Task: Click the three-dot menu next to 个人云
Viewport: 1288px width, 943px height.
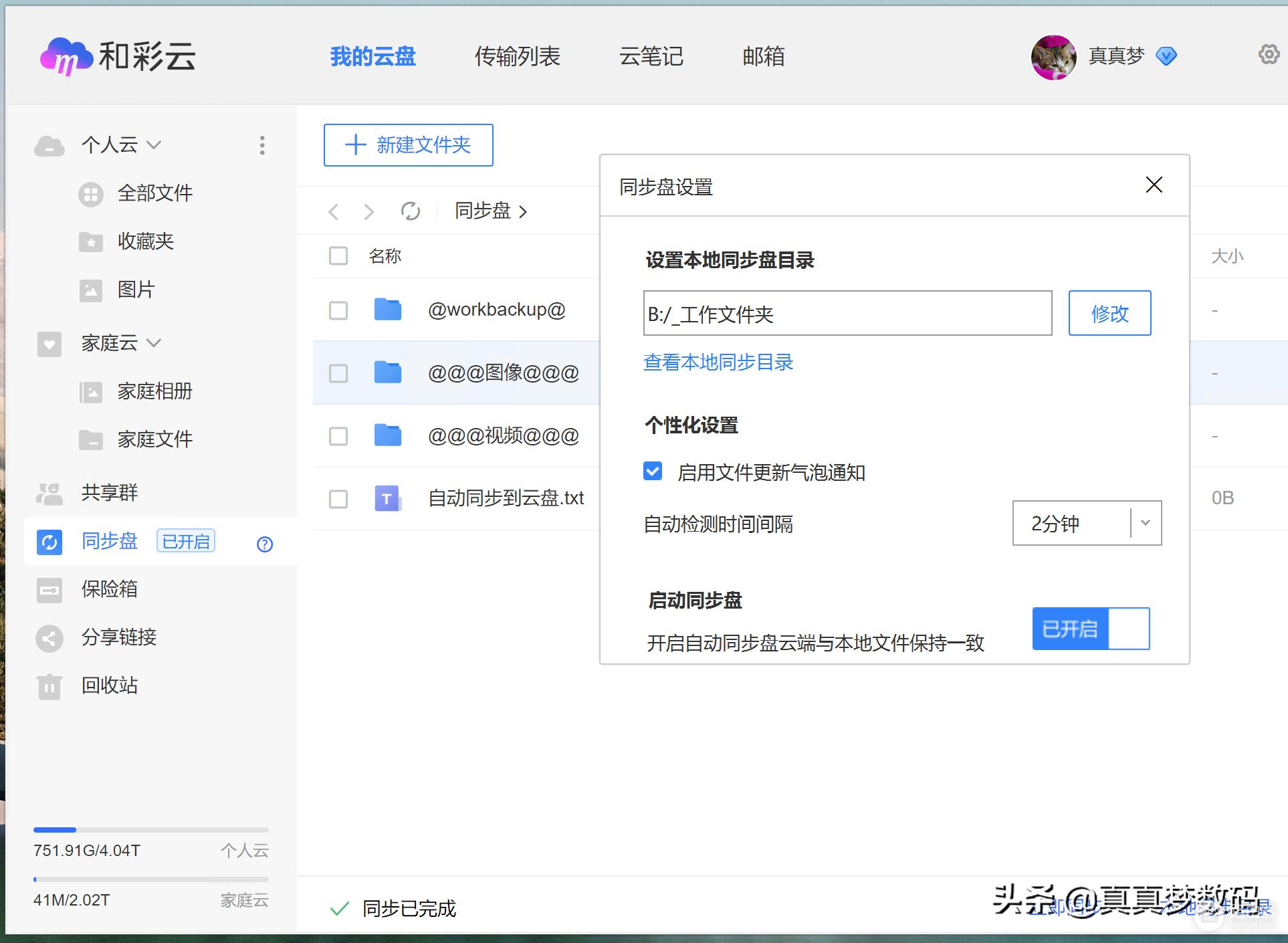Action: 262,145
